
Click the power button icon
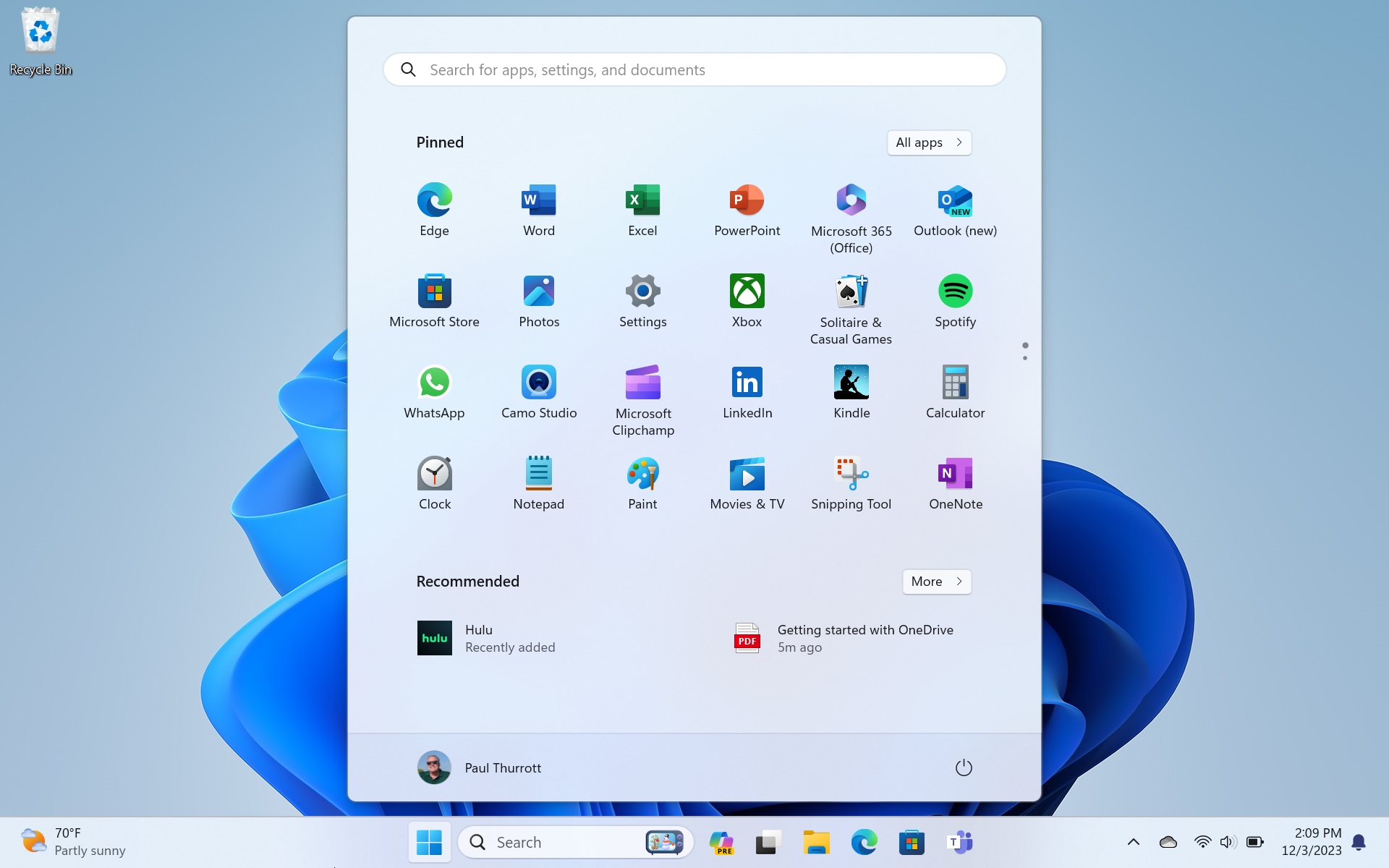click(x=963, y=767)
